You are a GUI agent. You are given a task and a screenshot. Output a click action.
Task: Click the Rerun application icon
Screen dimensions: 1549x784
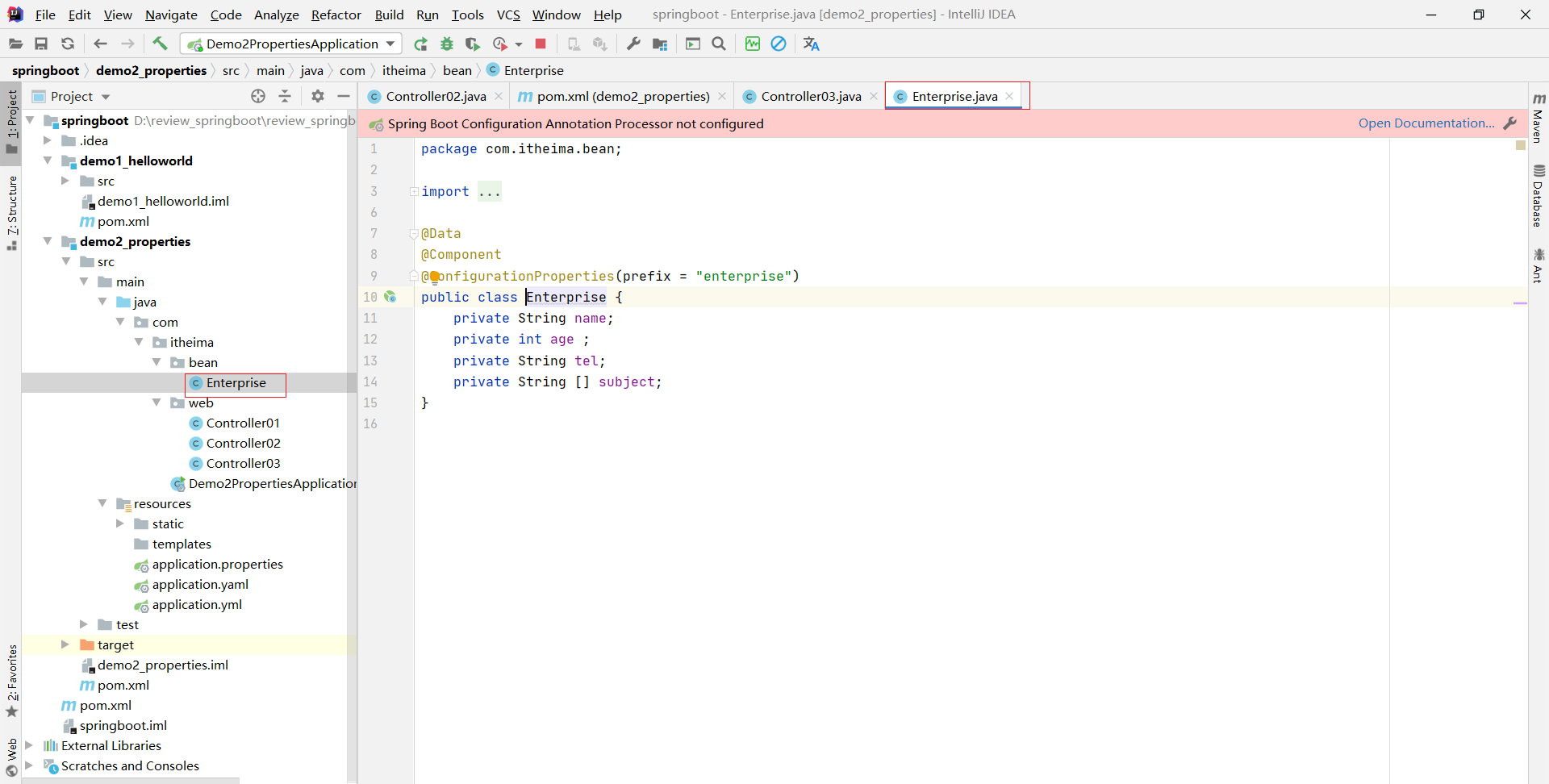pos(420,44)
